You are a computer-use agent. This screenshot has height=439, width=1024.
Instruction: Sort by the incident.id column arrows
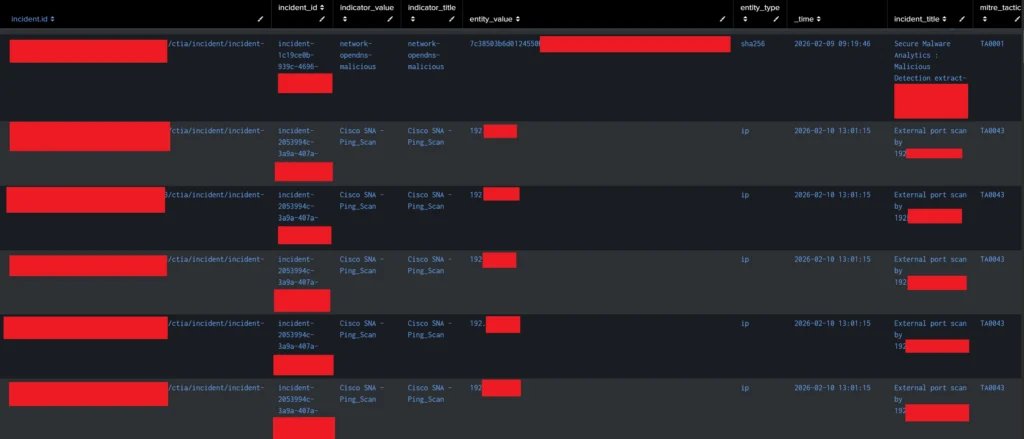52,18
